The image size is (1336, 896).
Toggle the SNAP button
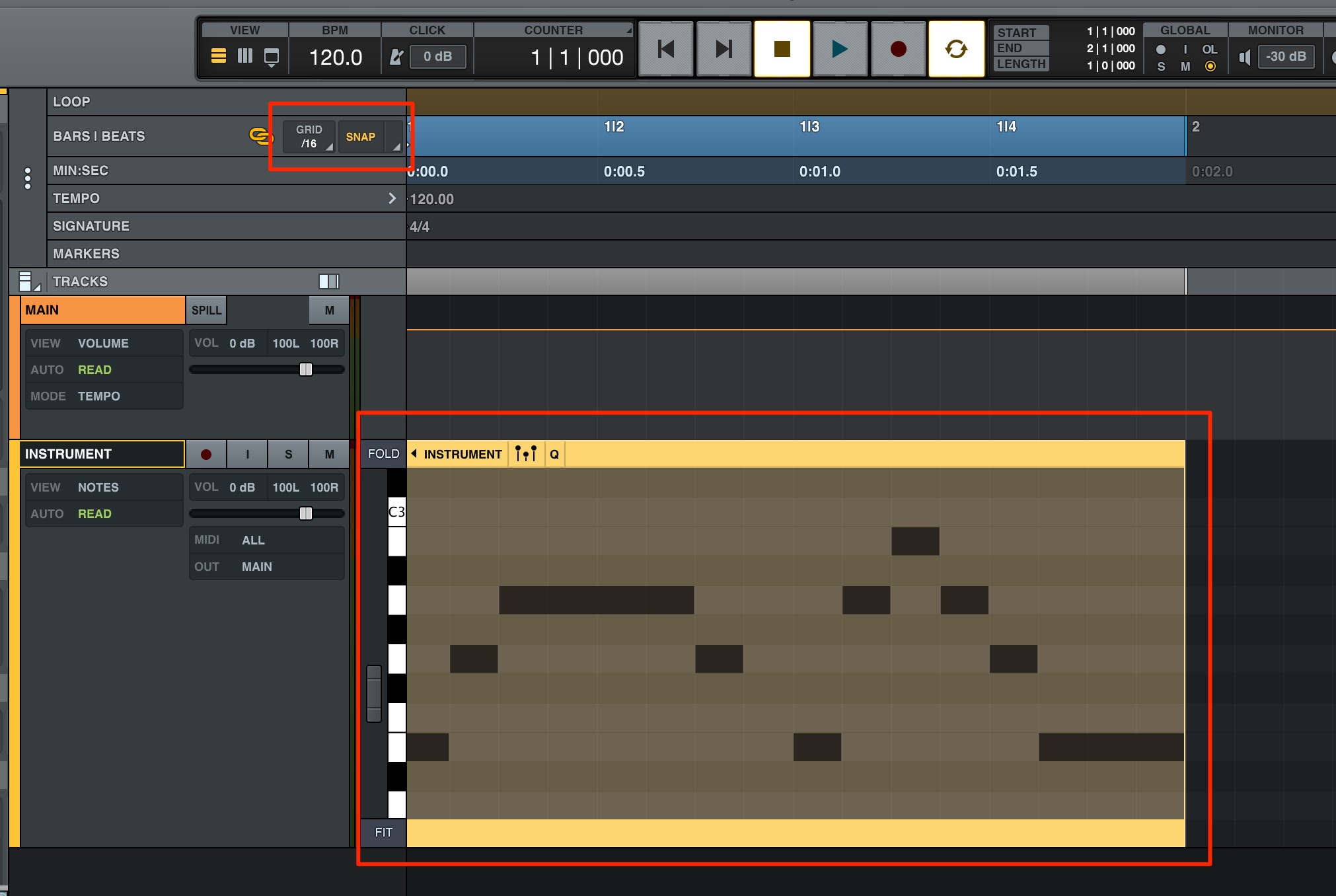pyautogui.click(x=361, y=137)
